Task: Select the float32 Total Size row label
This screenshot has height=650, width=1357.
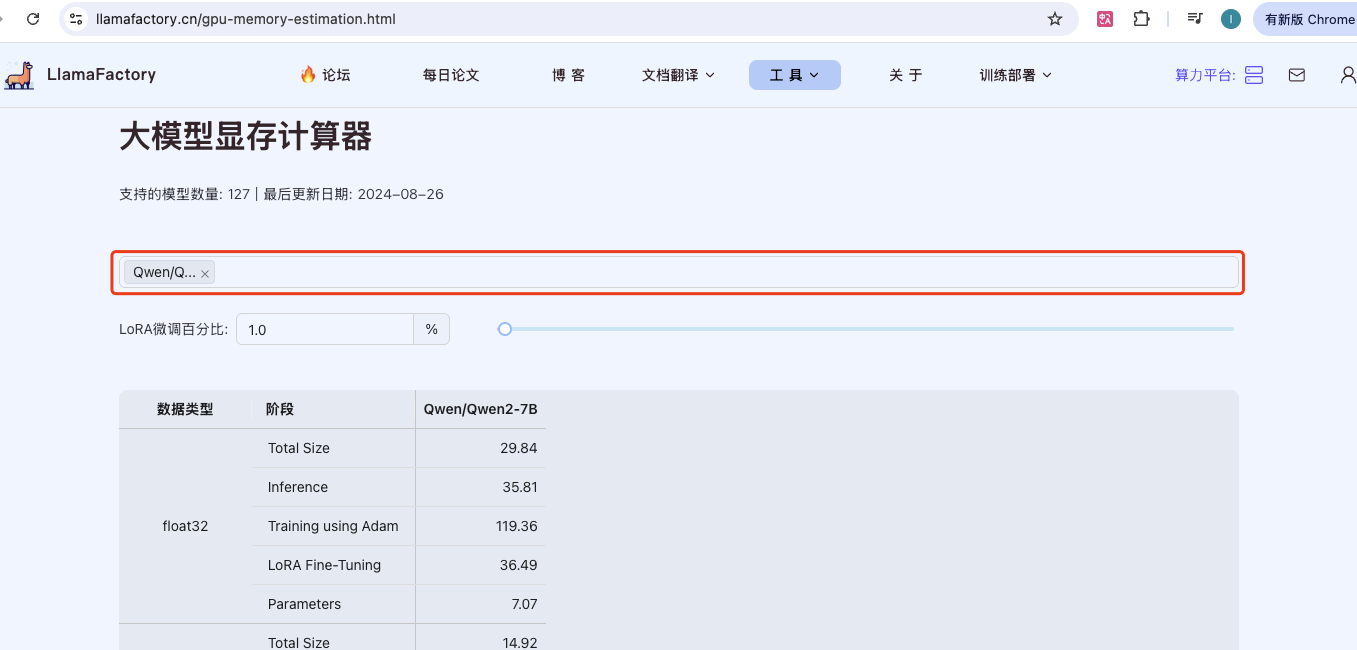Action: 299,448
